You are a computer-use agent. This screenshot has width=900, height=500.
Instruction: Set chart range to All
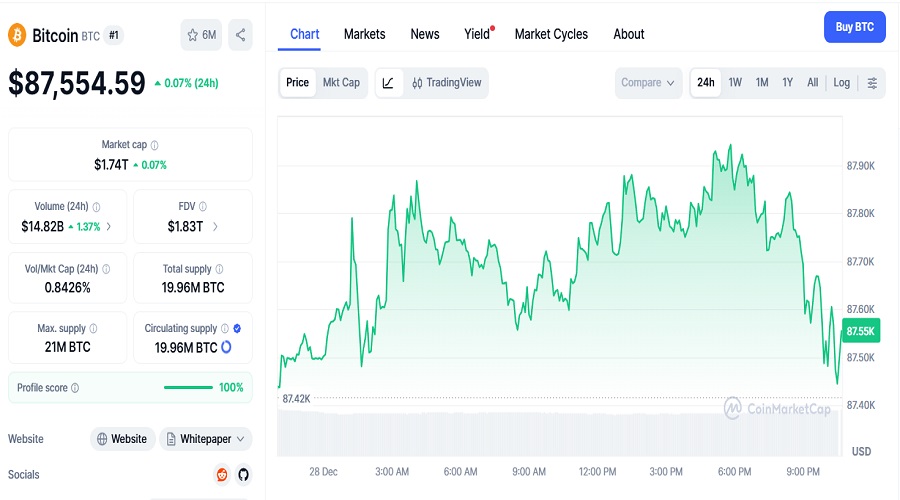tap(812, 83)
